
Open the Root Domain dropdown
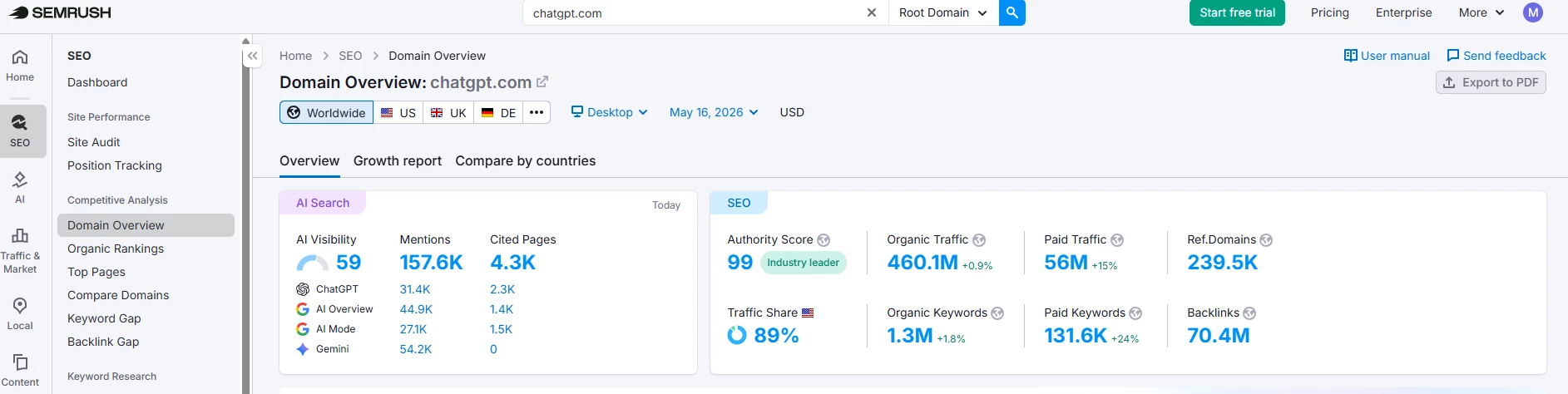click(943, 12)
